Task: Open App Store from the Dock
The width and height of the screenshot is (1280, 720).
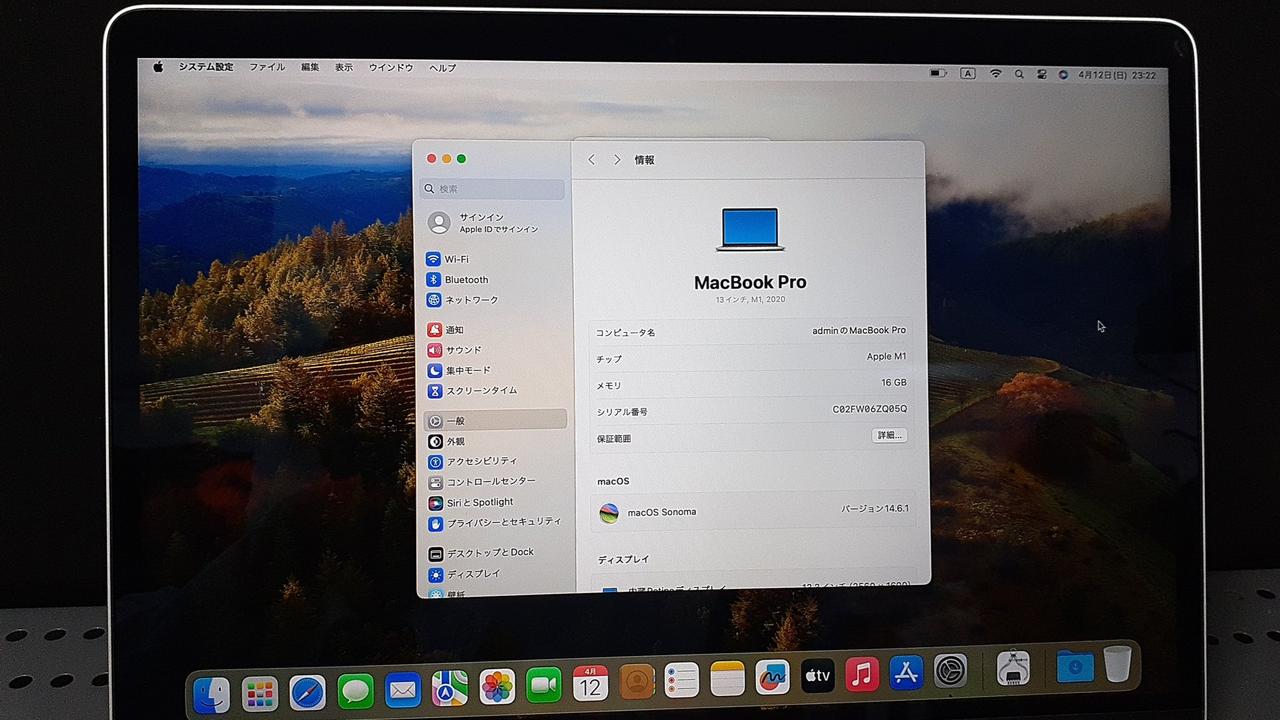Action: click(x=906, y=673)
